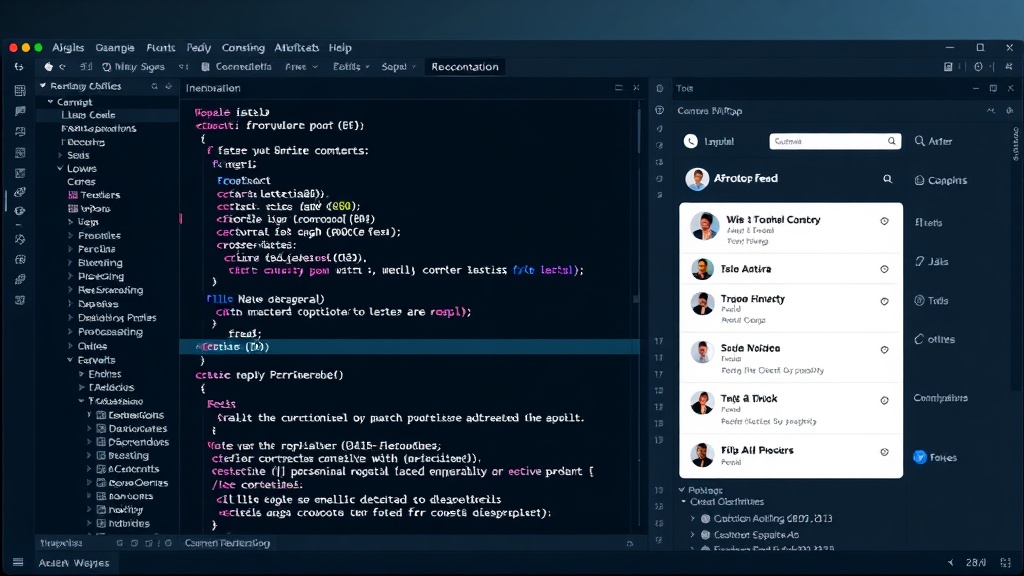1024x576 pixels.
Task: Toggle the circle icon on Tnlt a Trock row
Action: click(x=884, y=400)
